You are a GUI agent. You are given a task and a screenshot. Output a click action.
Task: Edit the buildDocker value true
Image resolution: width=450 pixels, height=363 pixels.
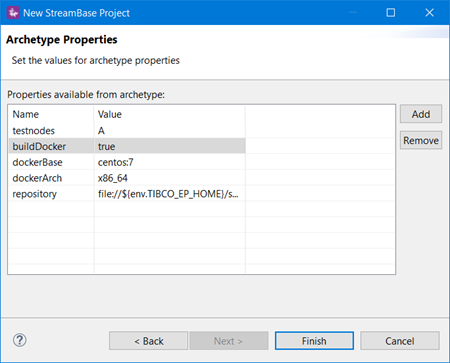[x=106, y=146]
